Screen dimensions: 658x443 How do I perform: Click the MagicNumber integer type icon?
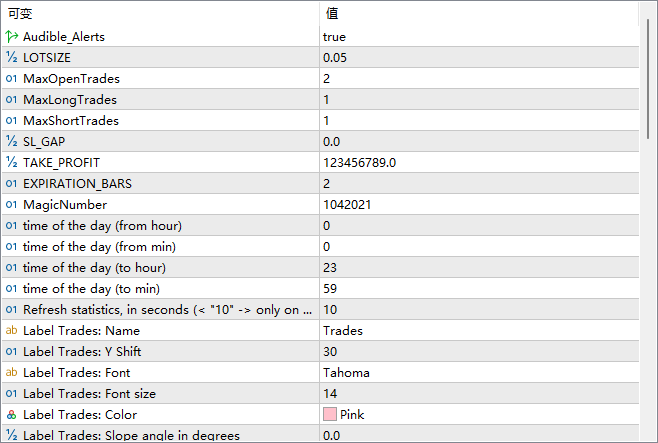pyautogui.click(x=12, y=204)
